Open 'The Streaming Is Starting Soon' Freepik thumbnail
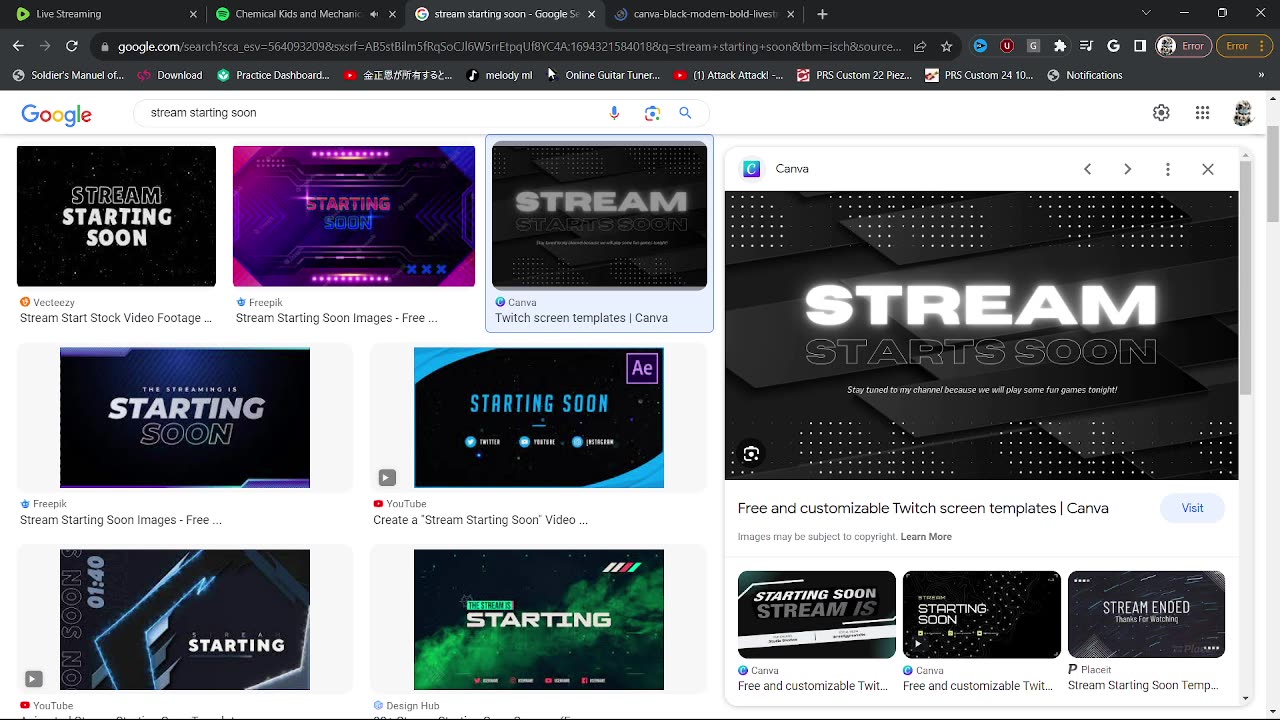The image size is (1280, 720). click(185, 418)
